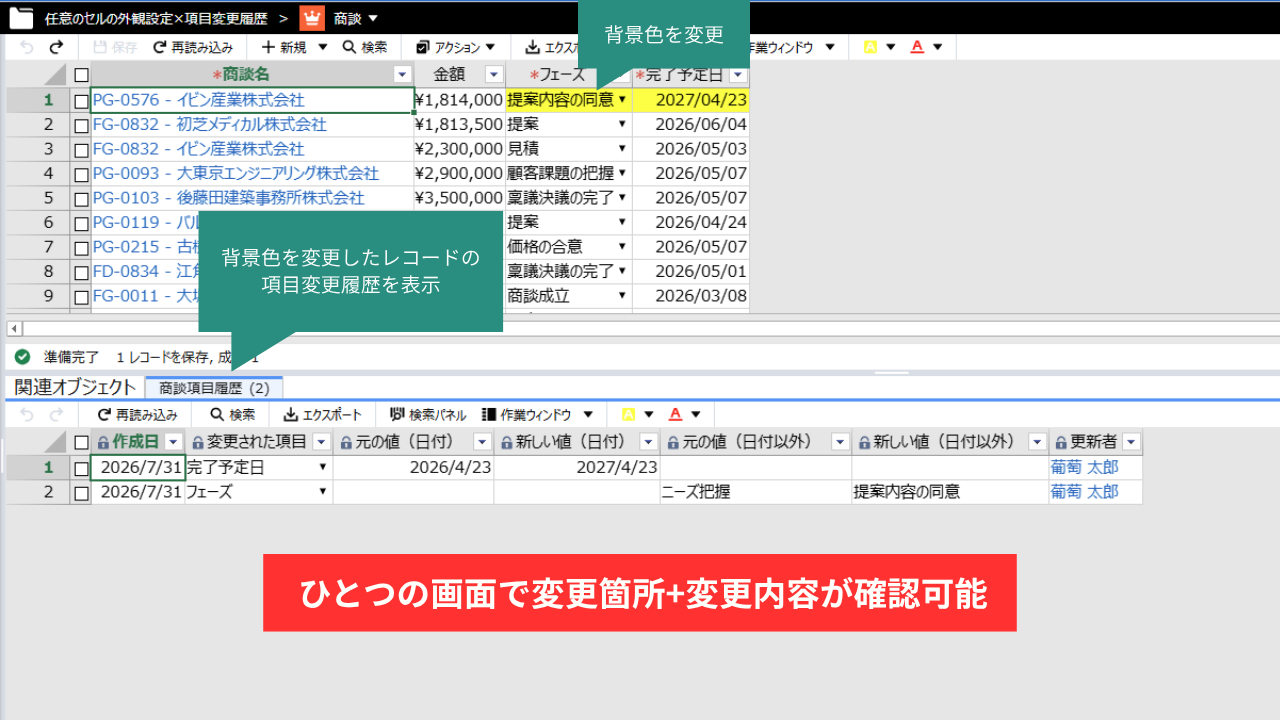Expand the lower 作業ウィンドウ dropdown arrow
This screenshot has height=720, width=1280.
(588, 414)
